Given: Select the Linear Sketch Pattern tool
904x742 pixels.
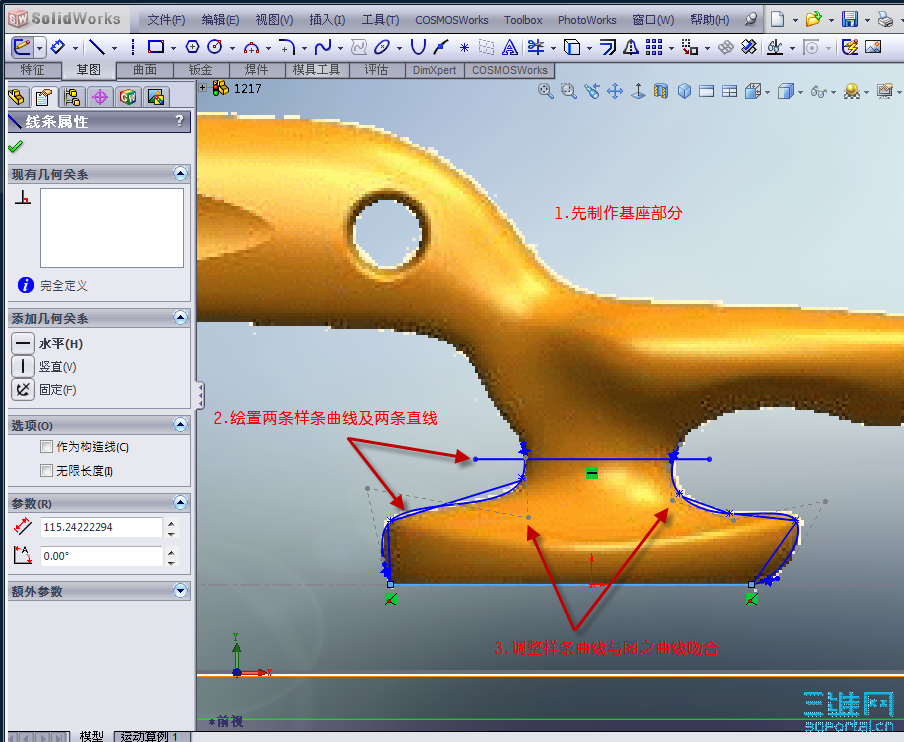Looking at the screenshot, I should 654,47.
